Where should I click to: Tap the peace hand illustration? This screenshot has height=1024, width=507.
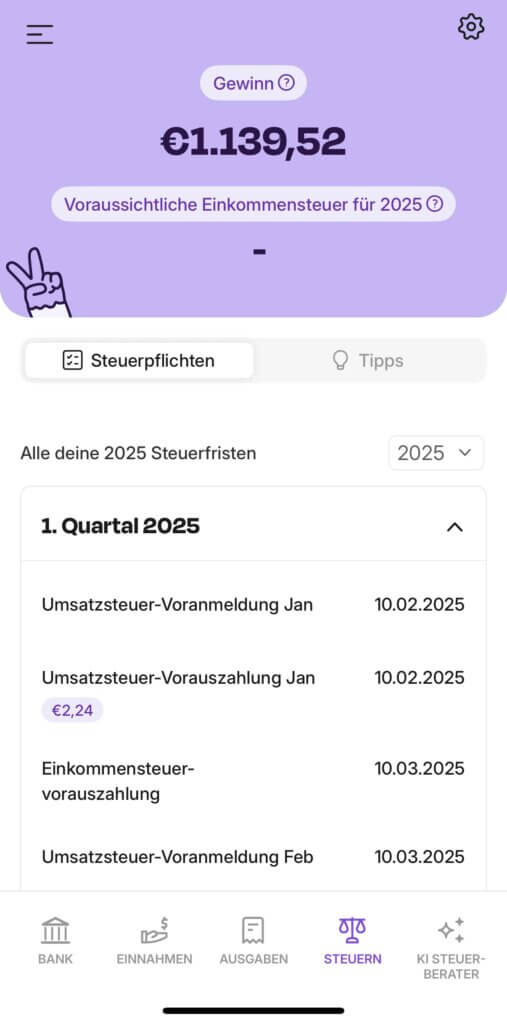click(38, 282)
